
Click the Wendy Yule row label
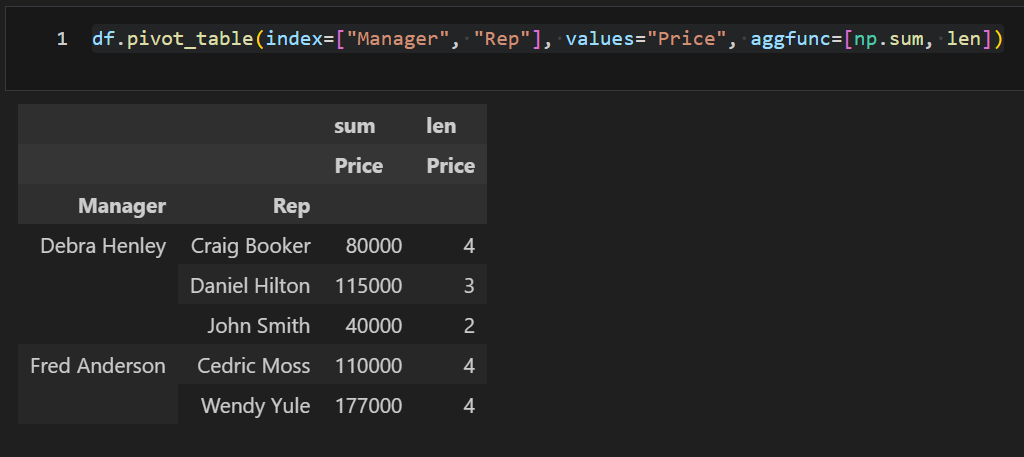[x=255, y=406]
